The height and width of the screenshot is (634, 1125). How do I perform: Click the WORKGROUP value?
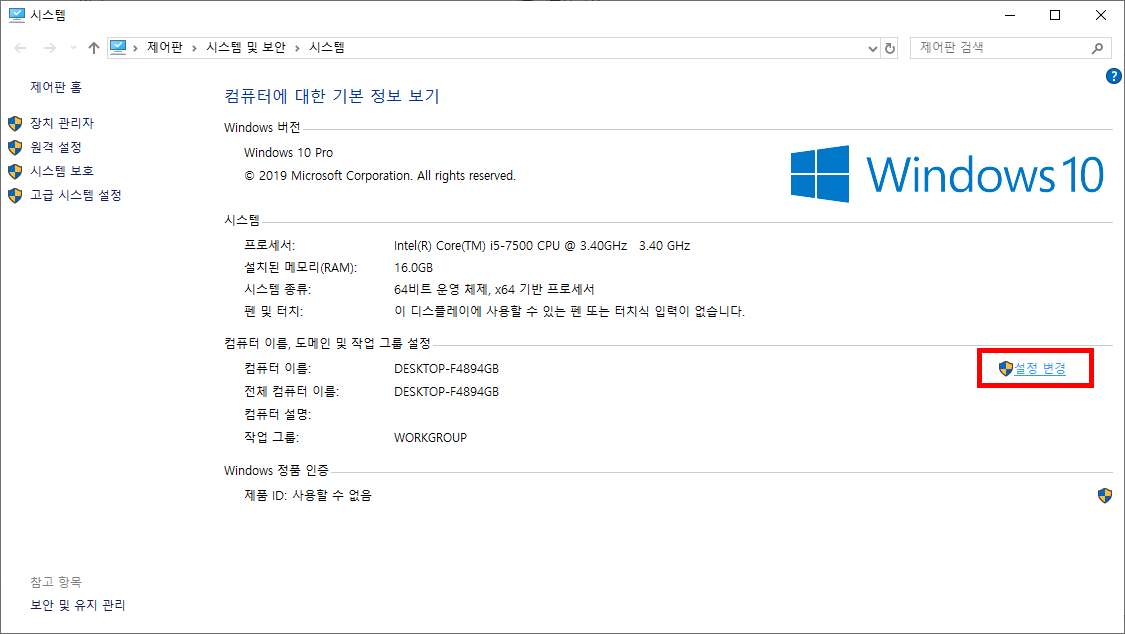click(430, 437)
